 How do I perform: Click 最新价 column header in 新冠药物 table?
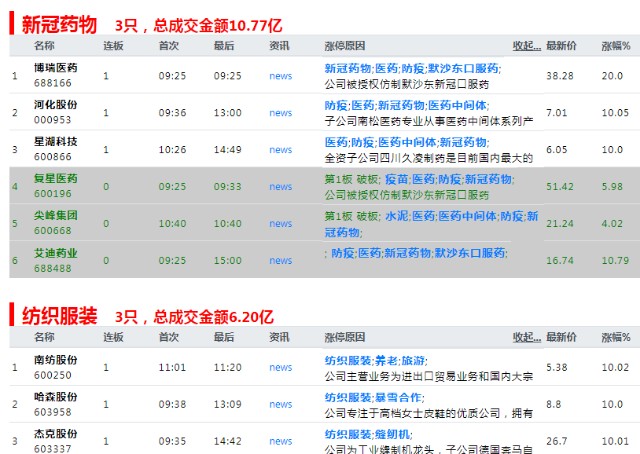tap(561, 46)
